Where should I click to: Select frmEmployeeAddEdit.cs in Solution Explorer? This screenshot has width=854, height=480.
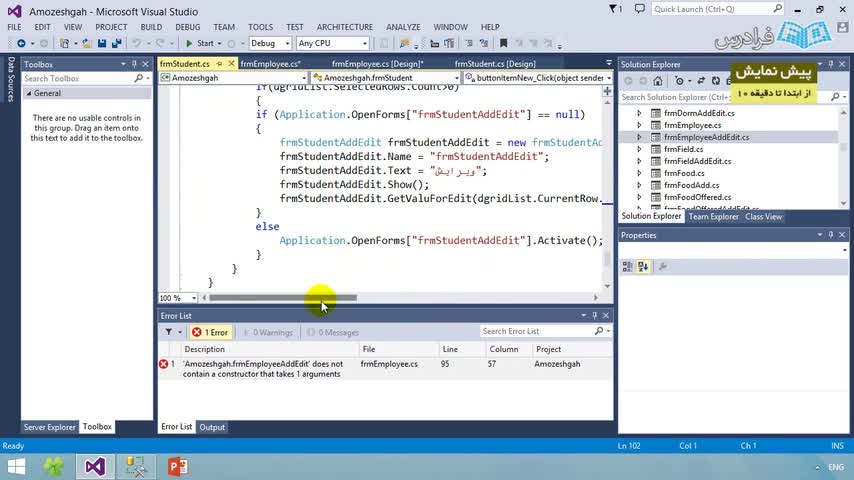point(706,137)
